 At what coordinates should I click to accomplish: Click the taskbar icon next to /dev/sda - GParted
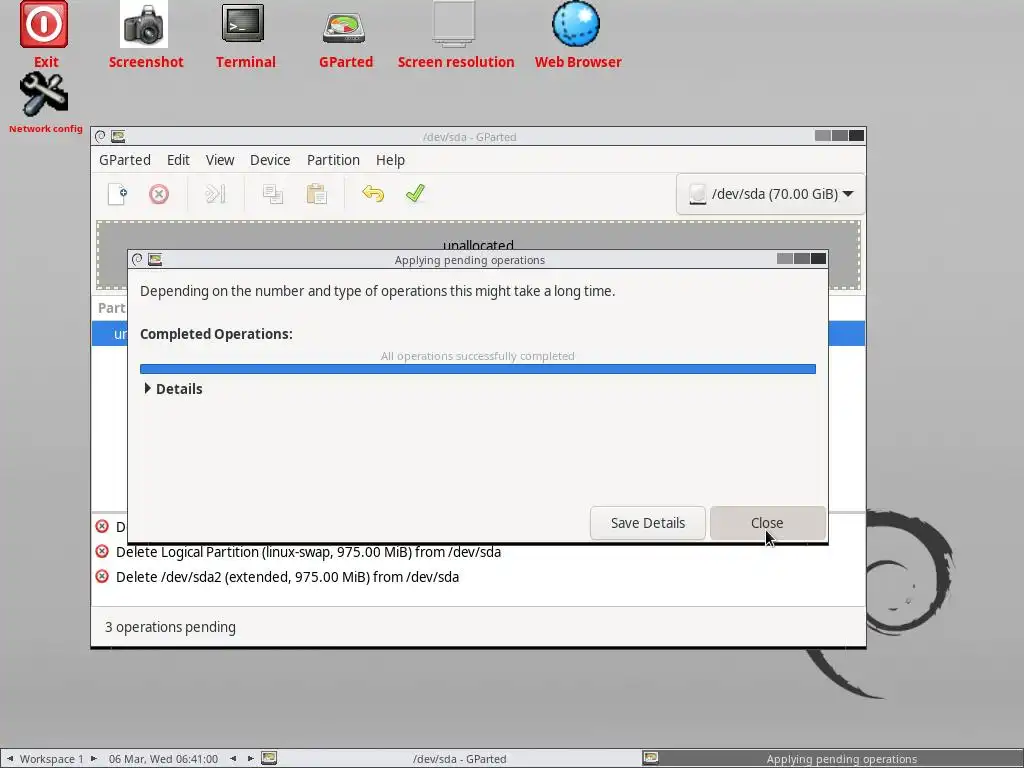[269, 758]
